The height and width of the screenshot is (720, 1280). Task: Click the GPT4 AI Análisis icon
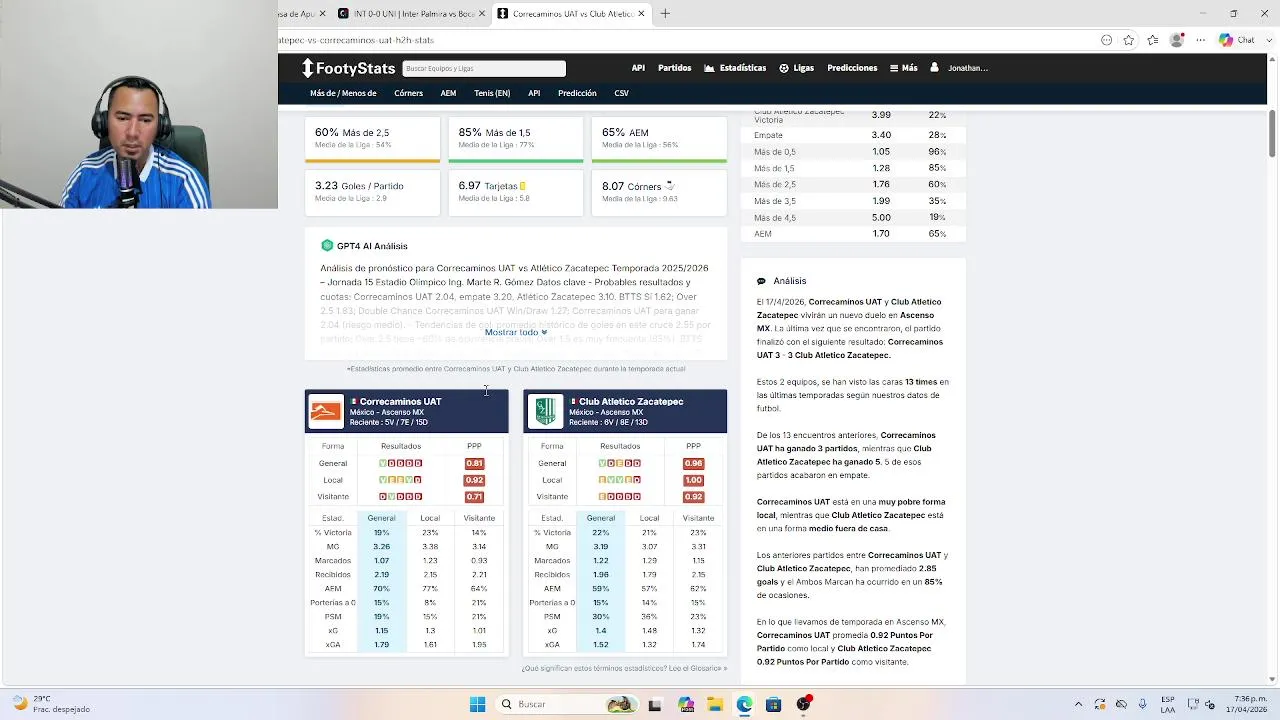tap(327, 246)
